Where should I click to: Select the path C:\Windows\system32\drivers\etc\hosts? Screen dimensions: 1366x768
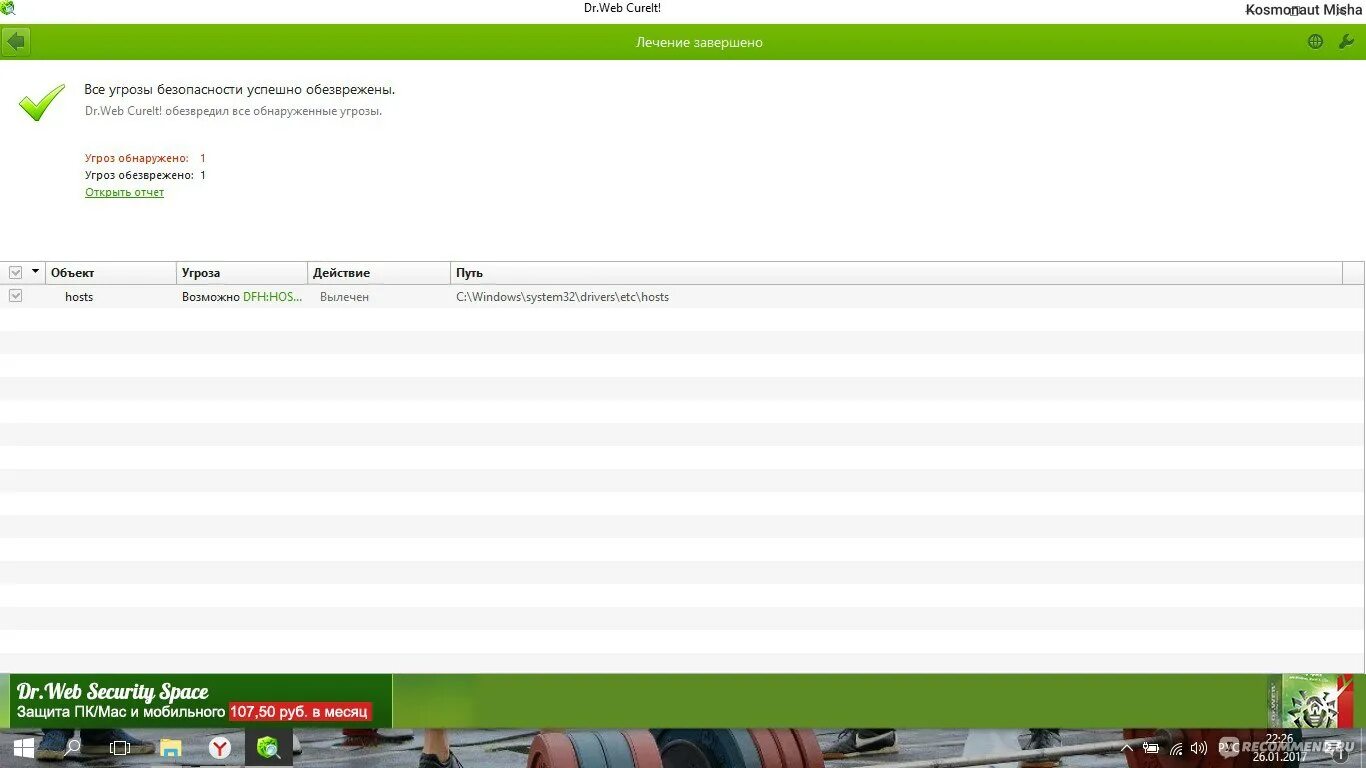tap(562, 297)
